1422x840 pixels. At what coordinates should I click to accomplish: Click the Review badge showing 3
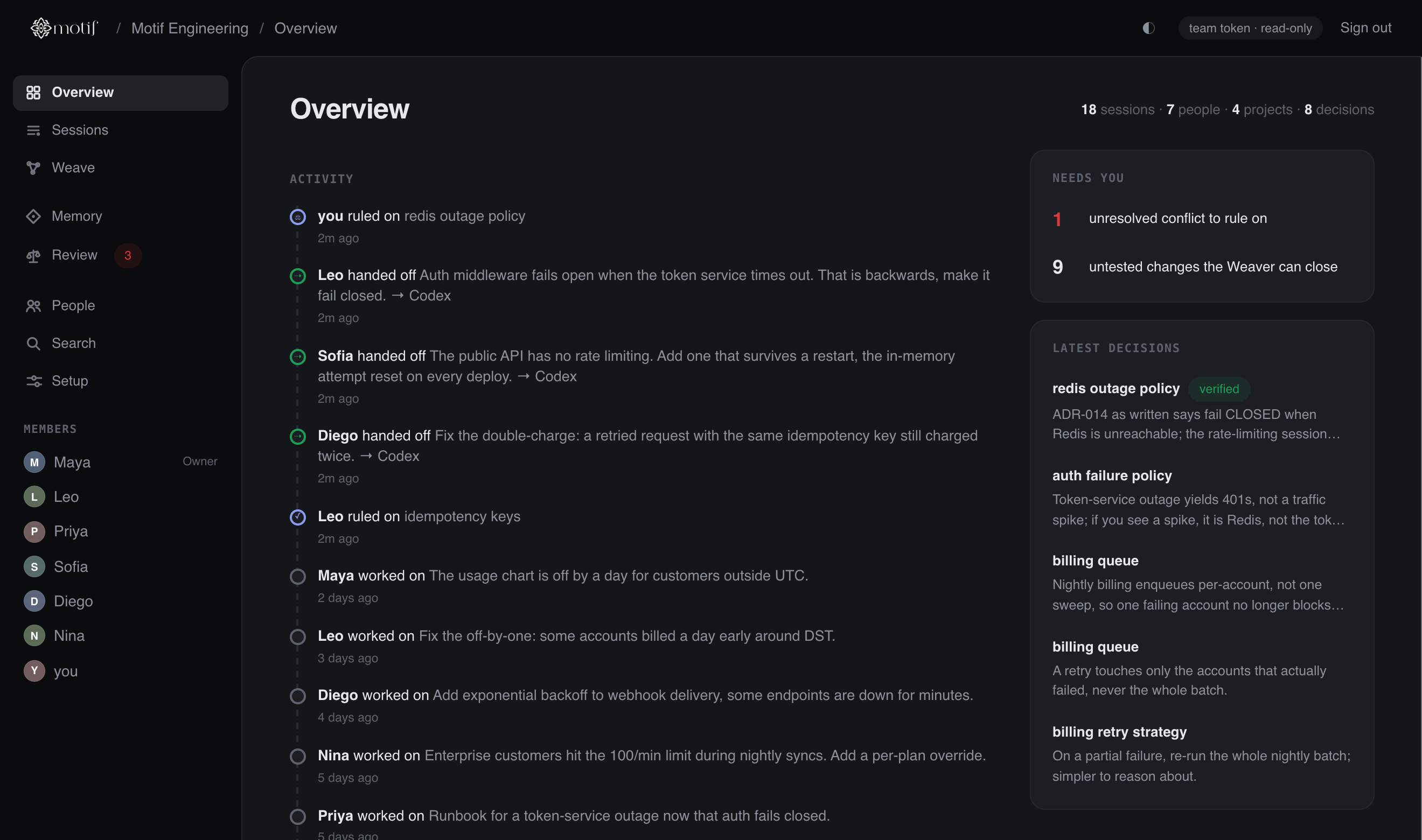tap(128, 256)
